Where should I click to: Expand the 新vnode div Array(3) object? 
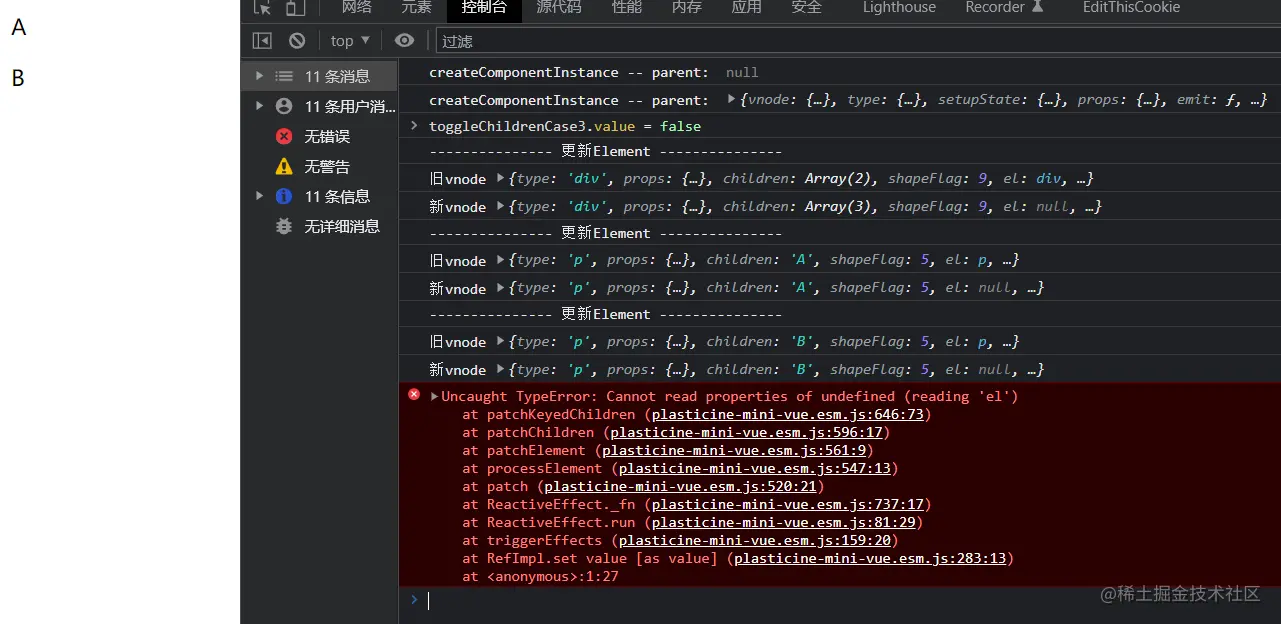point(500,206)
